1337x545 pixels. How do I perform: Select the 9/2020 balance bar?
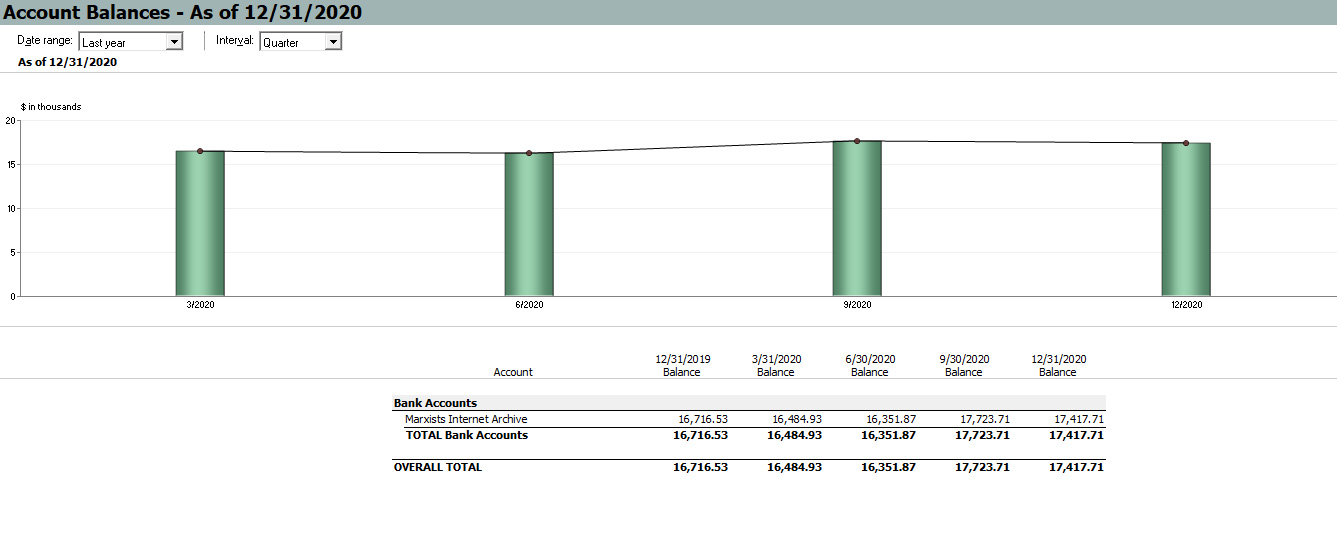857,219
